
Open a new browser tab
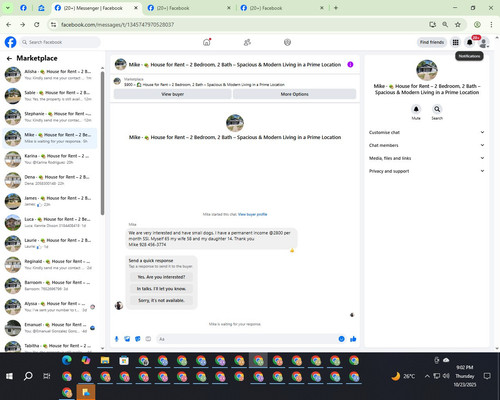click(336, 8)
